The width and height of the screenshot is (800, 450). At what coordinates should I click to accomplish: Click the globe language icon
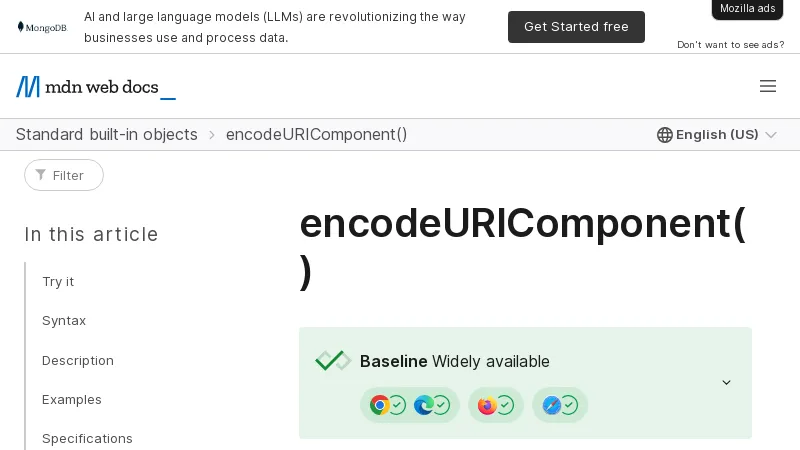point(664,135)
